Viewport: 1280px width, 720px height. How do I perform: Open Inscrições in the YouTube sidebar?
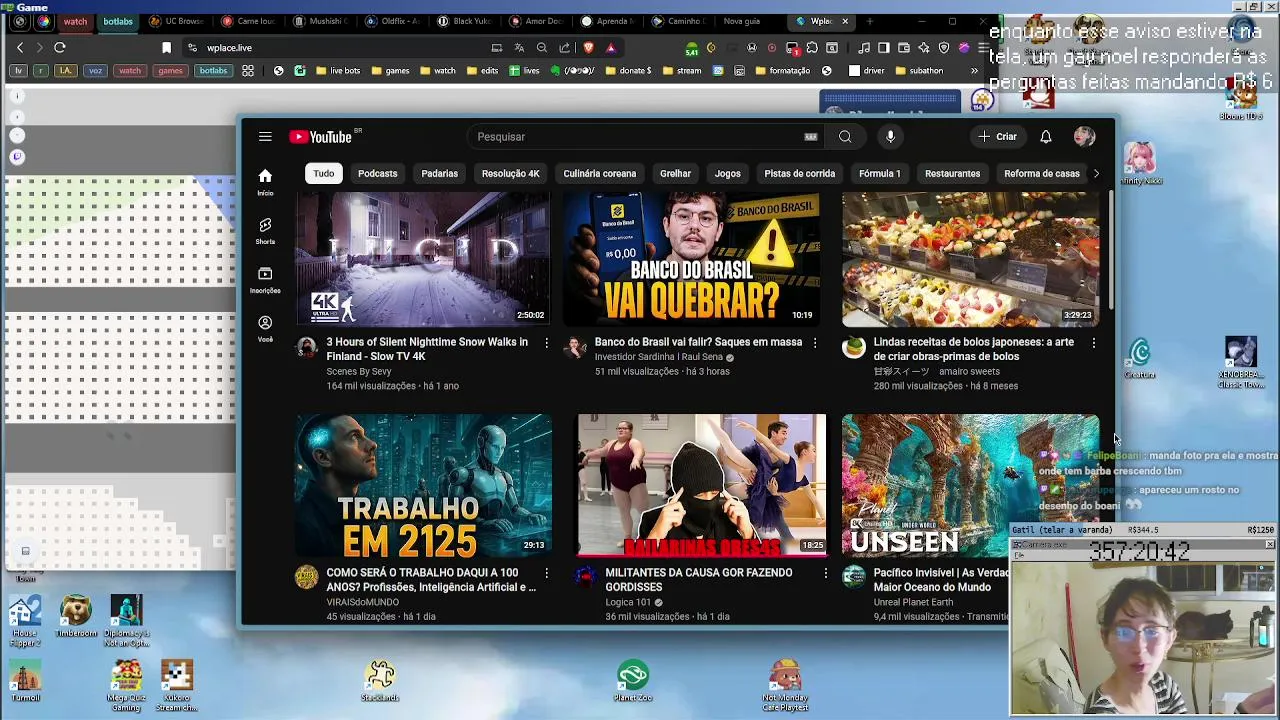point(265,280)
